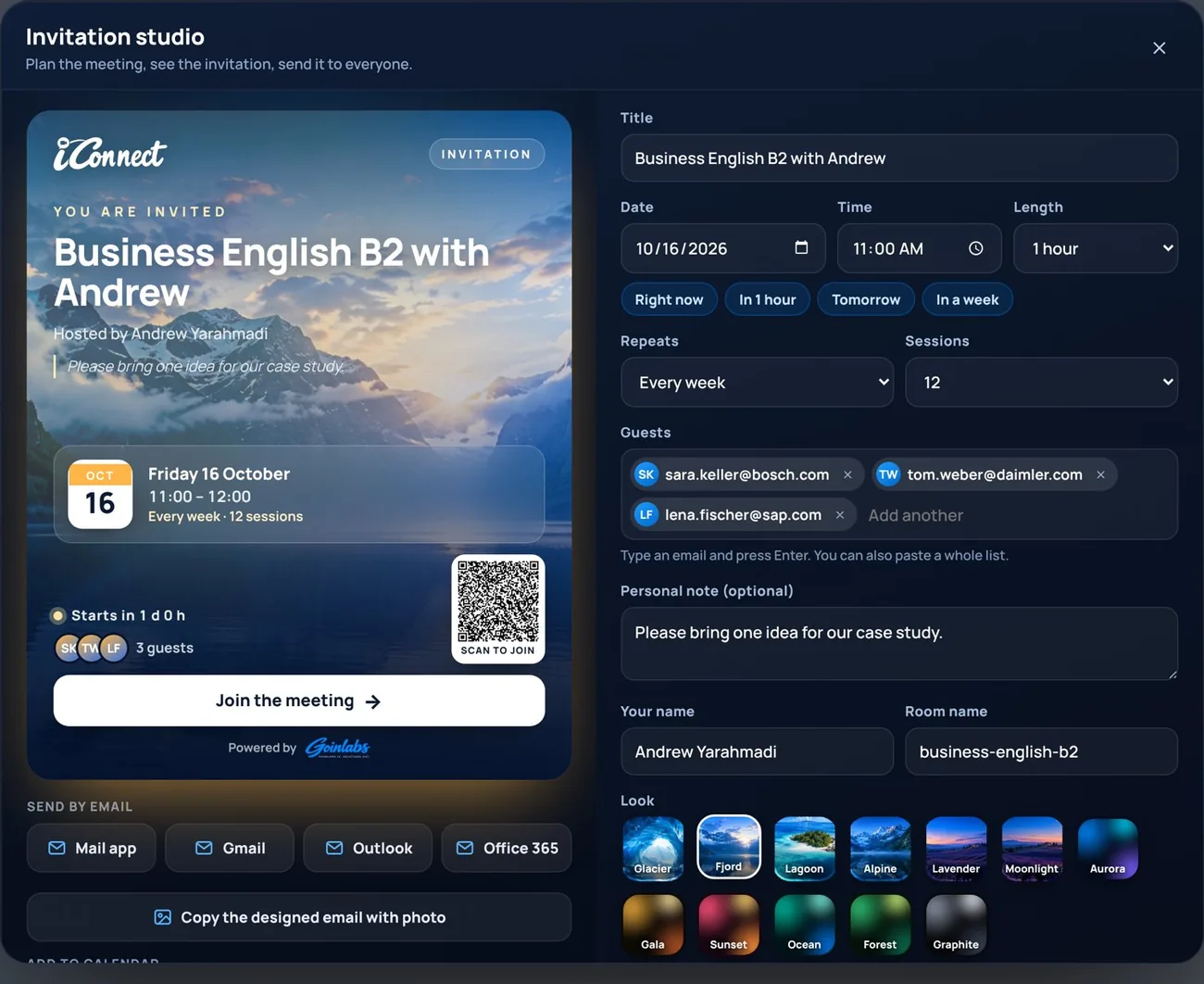Edit the Room name field

1041,751
